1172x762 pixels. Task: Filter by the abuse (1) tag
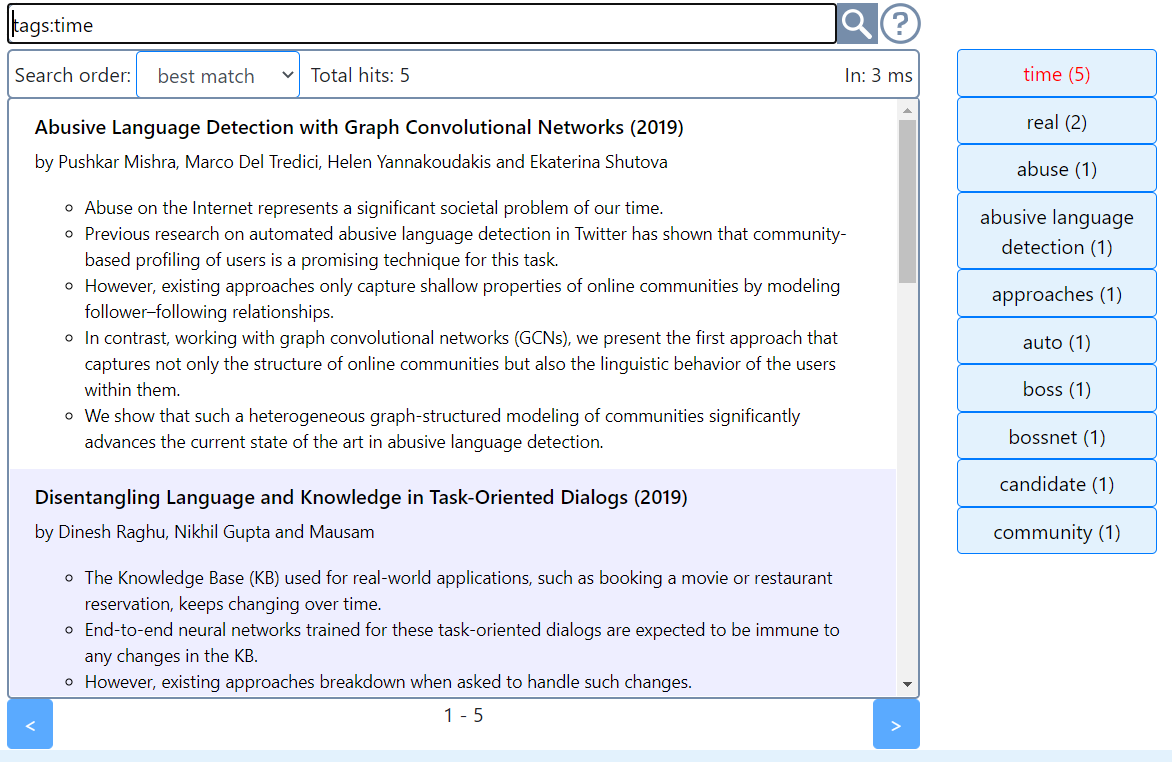coord(1056,168)
